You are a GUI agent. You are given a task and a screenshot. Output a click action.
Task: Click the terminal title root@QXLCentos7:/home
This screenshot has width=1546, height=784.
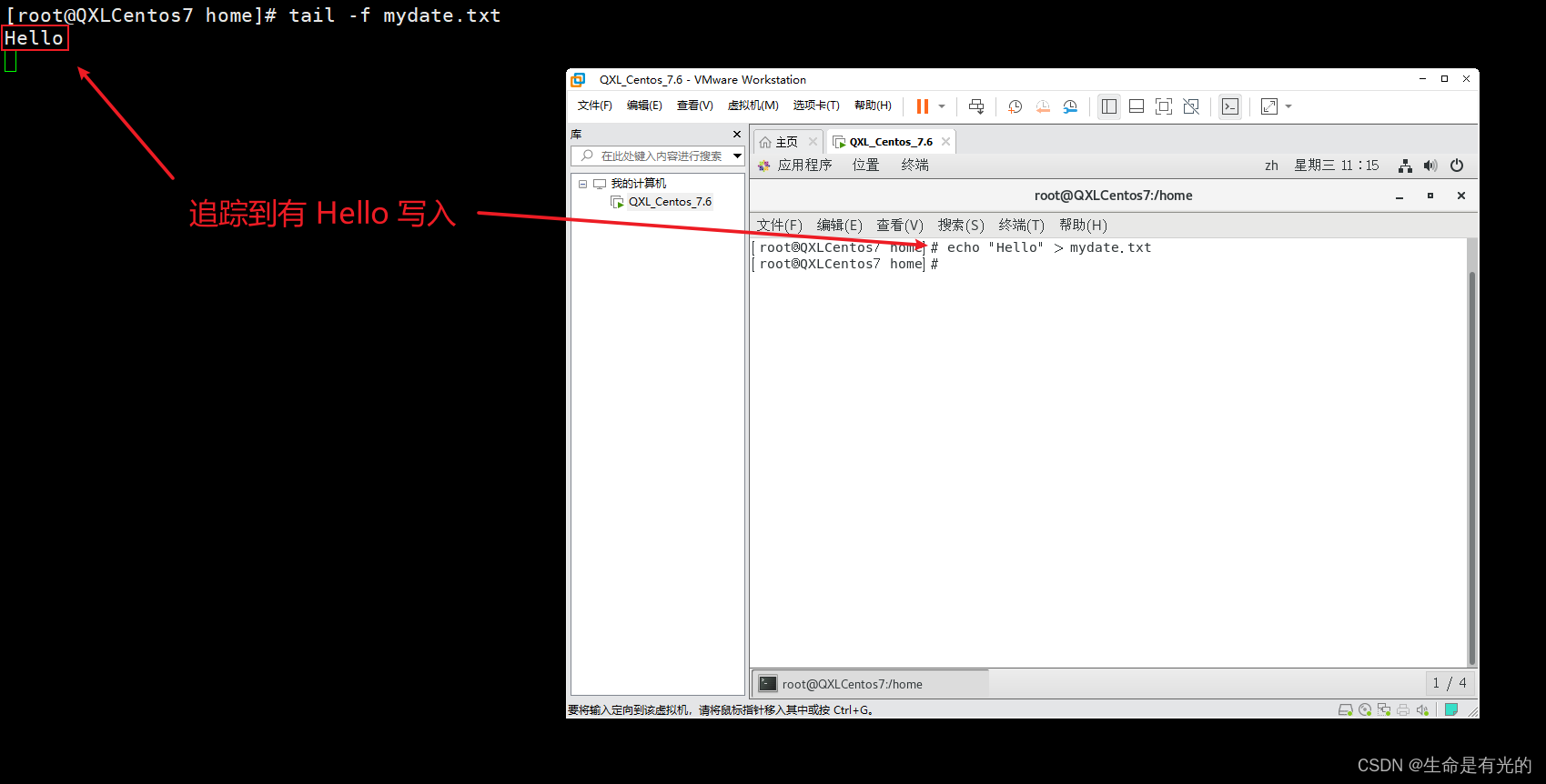tap(1113, 196)
